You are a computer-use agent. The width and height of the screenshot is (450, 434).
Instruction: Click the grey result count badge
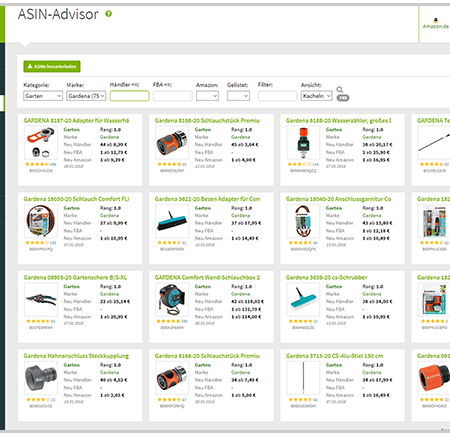(x=343, y=98)
